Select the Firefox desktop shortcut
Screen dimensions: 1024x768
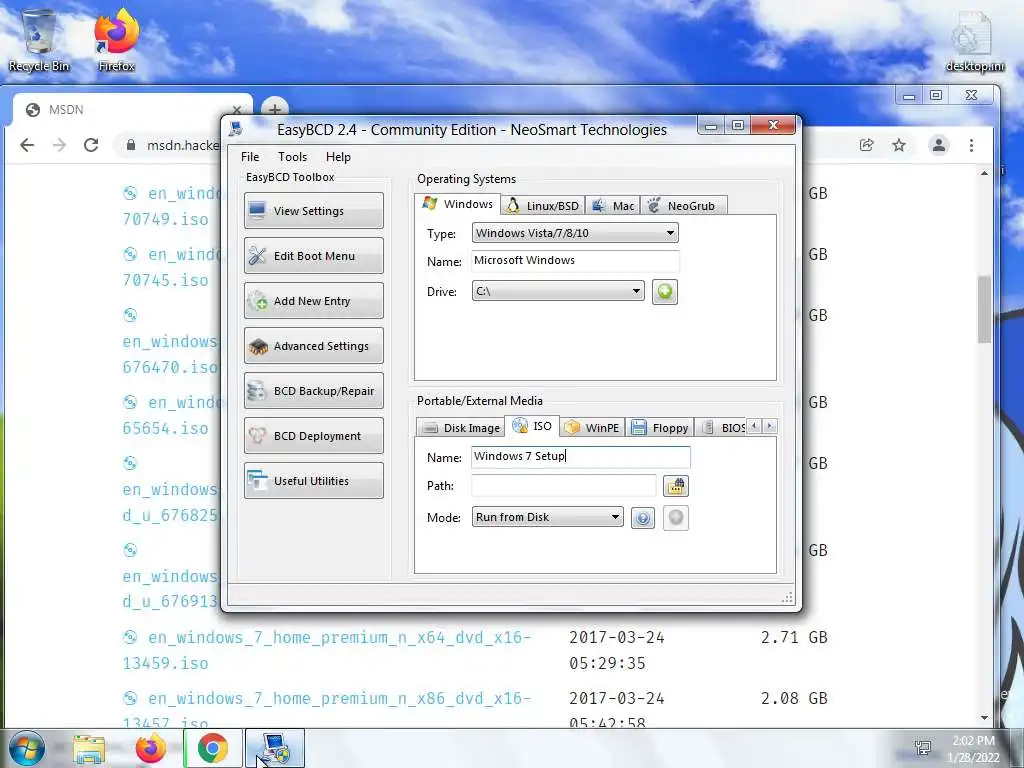pos(116,40)
